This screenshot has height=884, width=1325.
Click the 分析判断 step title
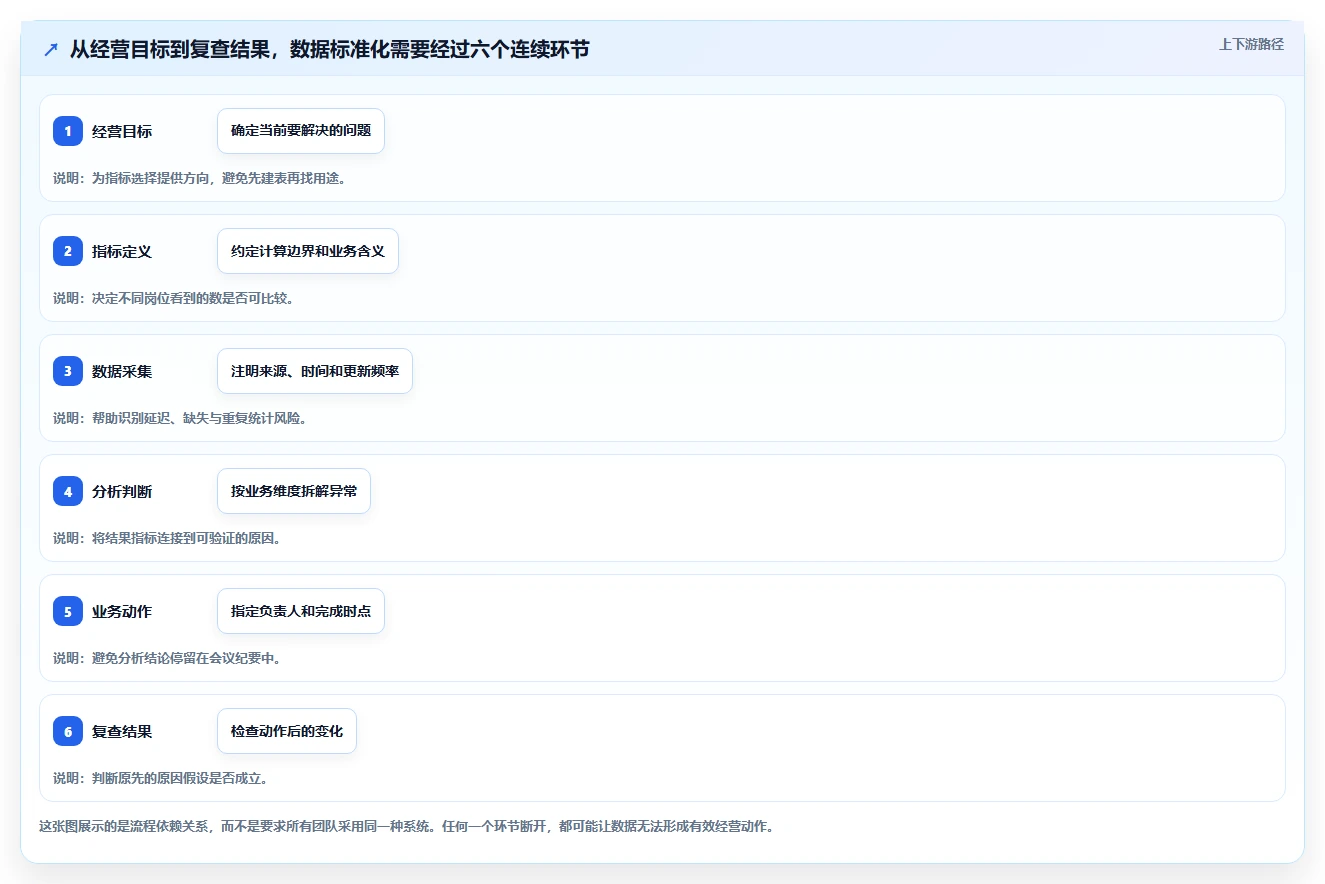click(122, 492)
